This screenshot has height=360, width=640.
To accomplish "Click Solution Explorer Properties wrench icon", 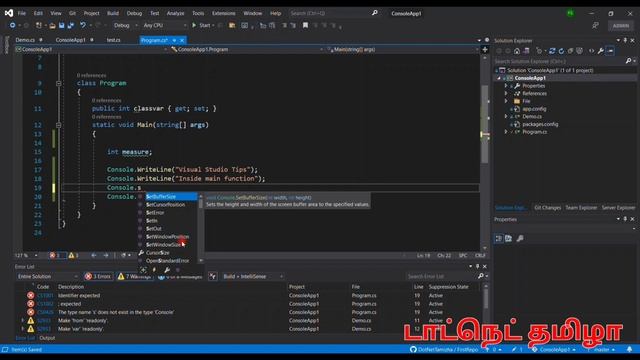I will tap(600, 51).
